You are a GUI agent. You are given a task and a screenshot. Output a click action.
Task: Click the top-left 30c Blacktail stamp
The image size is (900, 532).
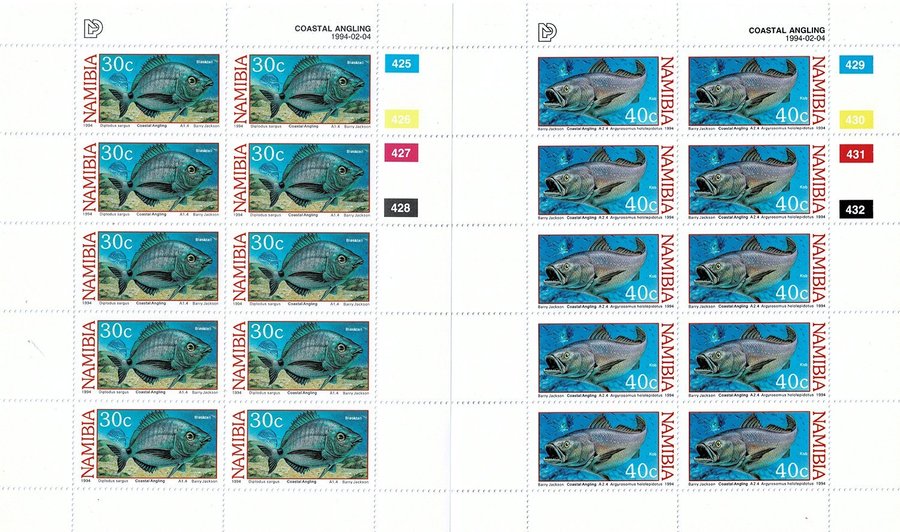pos(150,91)
